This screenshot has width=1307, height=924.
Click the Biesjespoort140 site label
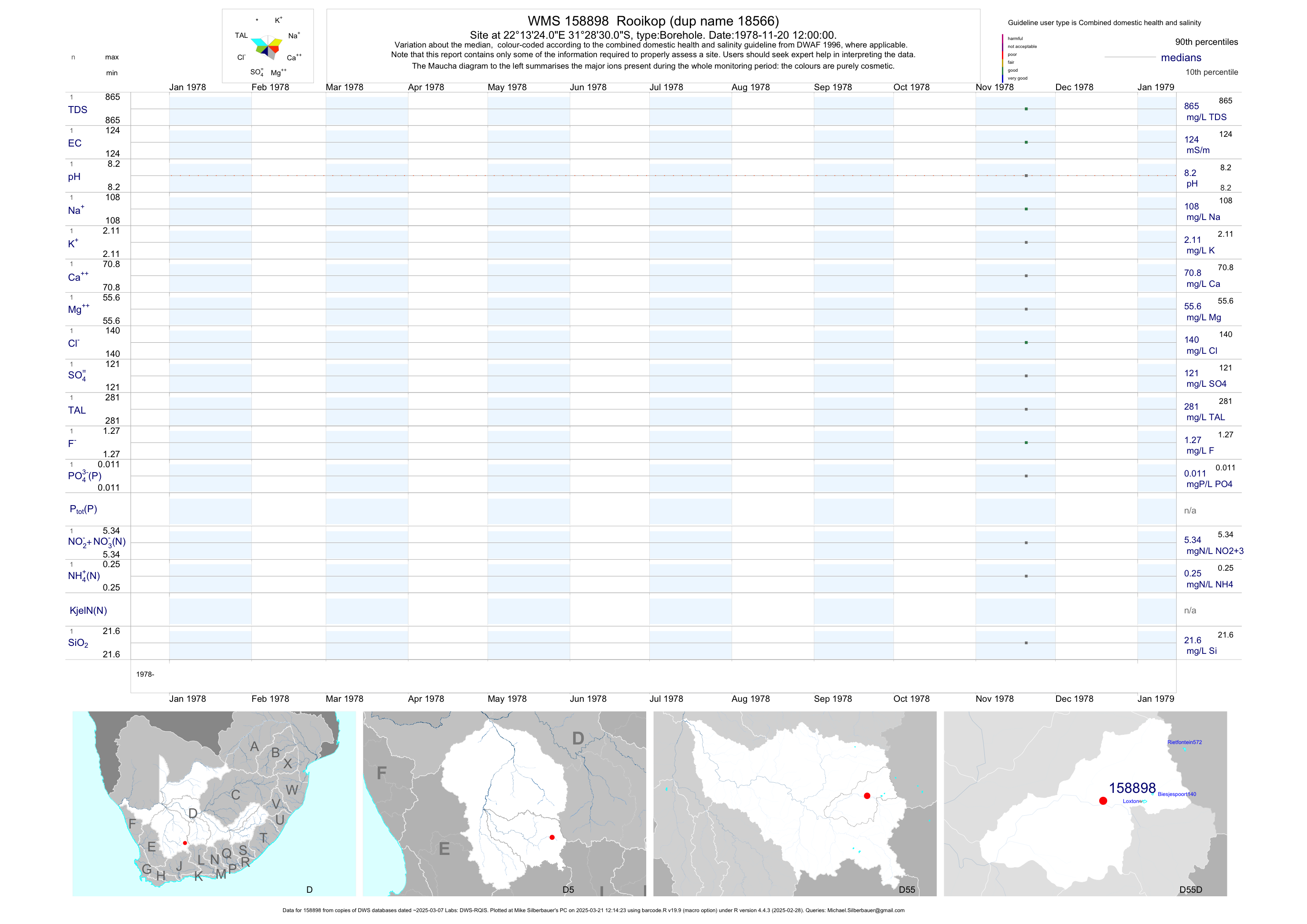click(x=1177, y=794)
